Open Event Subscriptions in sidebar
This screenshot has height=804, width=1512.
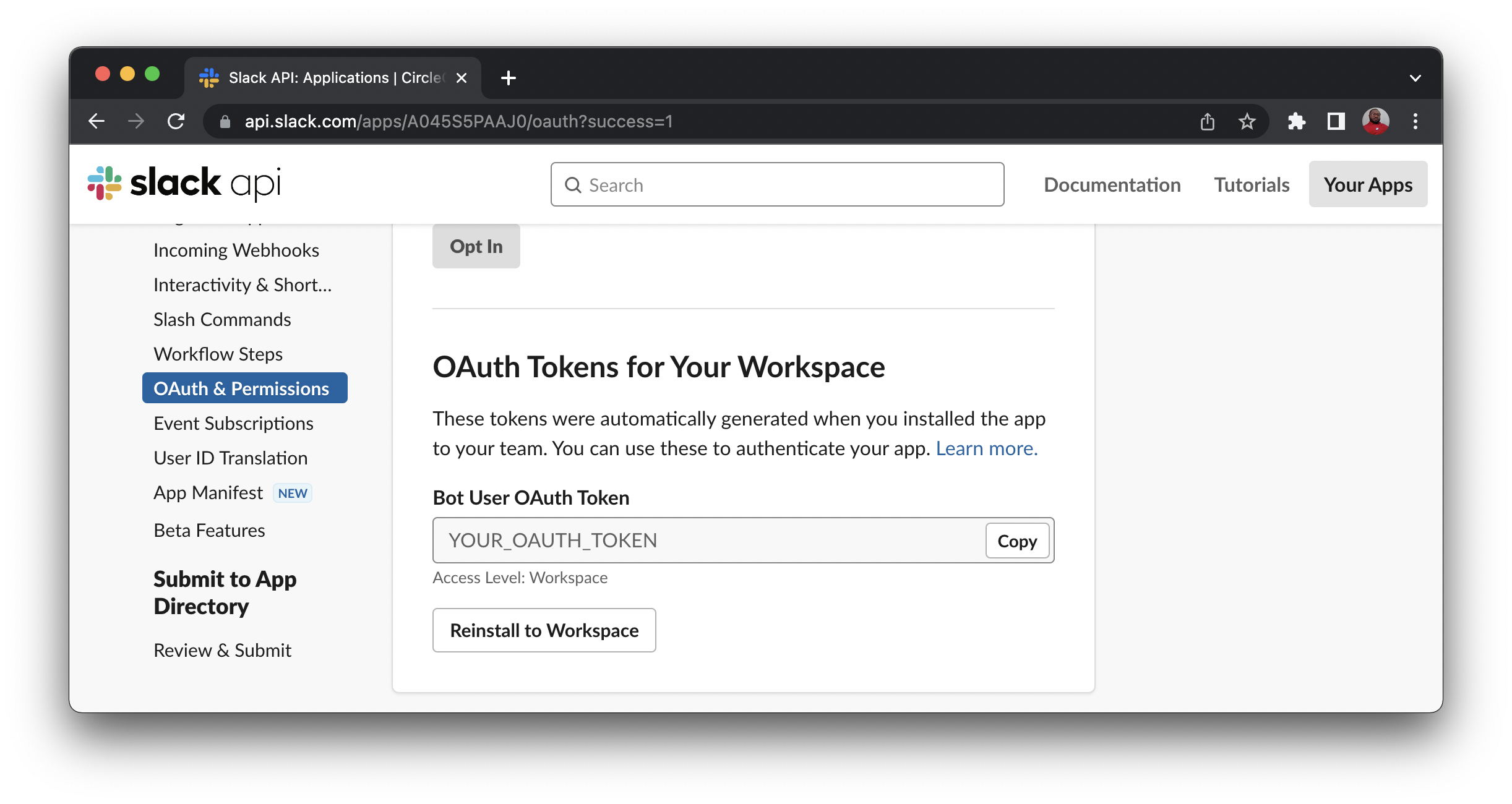pyautogui.click(x=233, y=423)
